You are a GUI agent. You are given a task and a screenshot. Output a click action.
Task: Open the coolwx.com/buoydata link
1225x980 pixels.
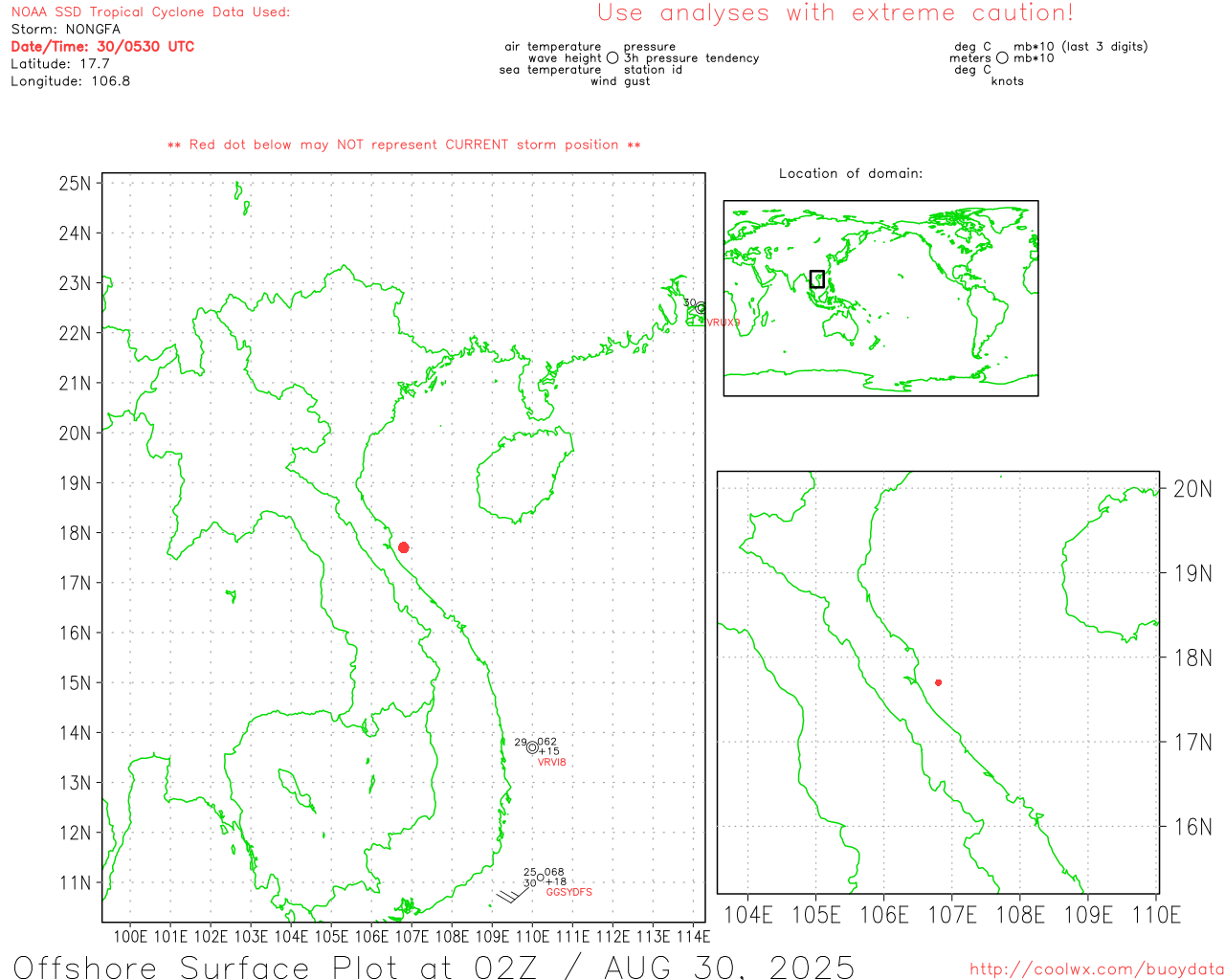tap(1097, 969)
